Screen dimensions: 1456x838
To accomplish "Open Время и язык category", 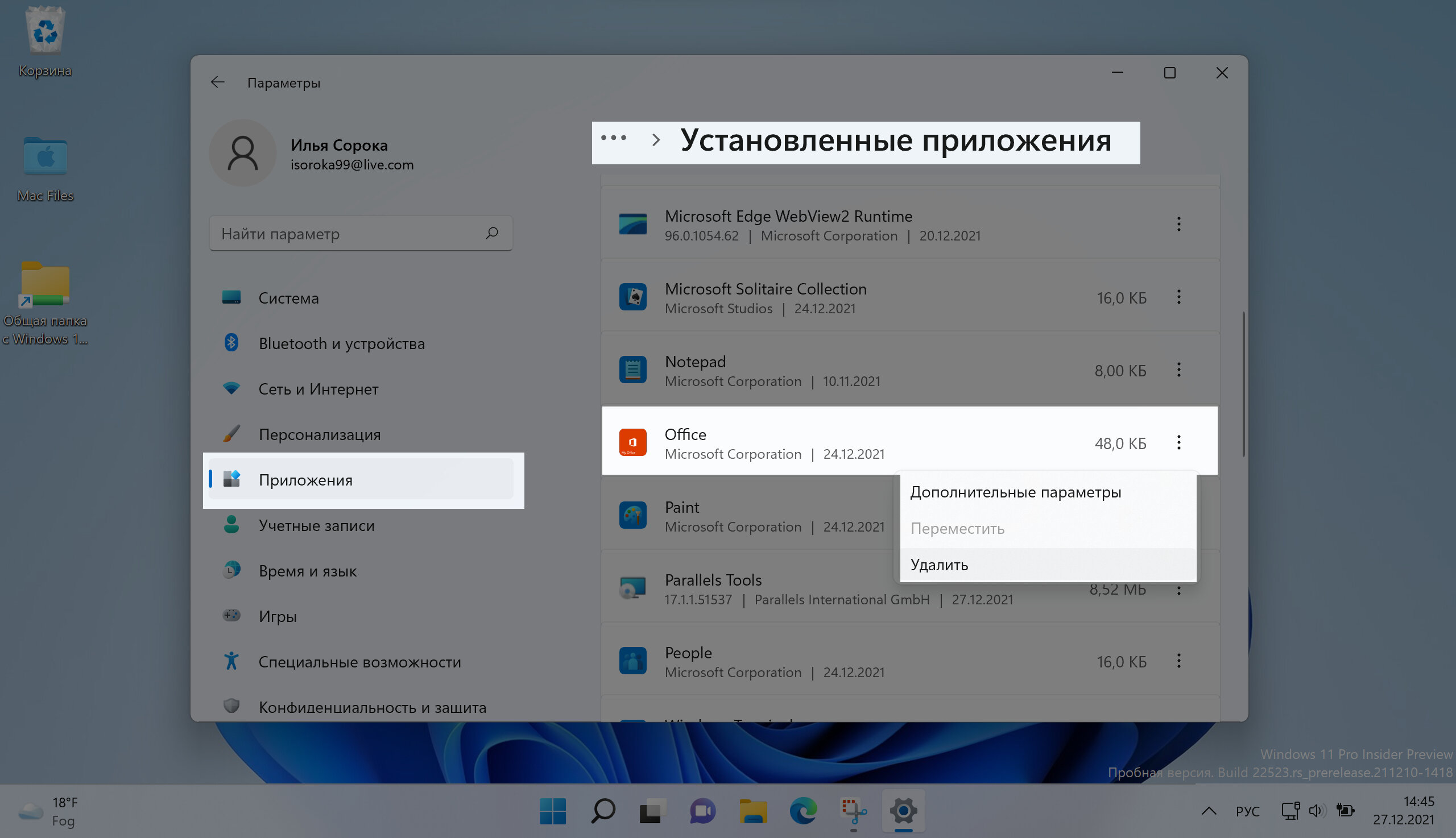I will 361,570.
